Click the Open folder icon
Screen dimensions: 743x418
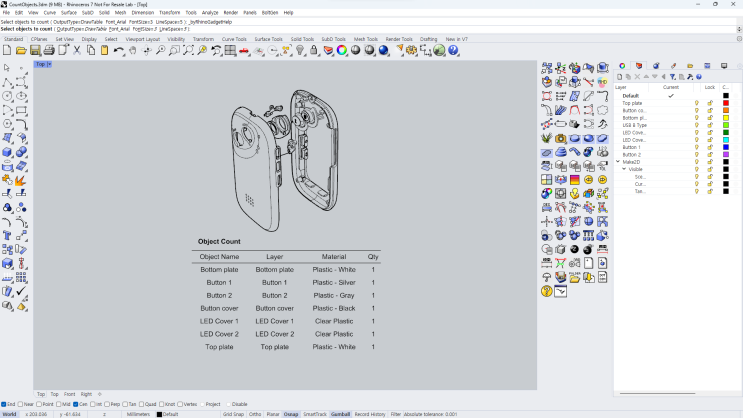click(x=21, y=50)
